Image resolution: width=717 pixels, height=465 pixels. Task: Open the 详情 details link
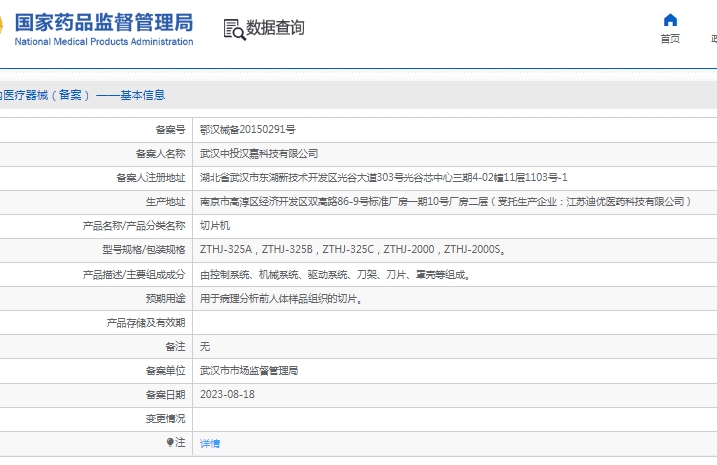point(210,443)
